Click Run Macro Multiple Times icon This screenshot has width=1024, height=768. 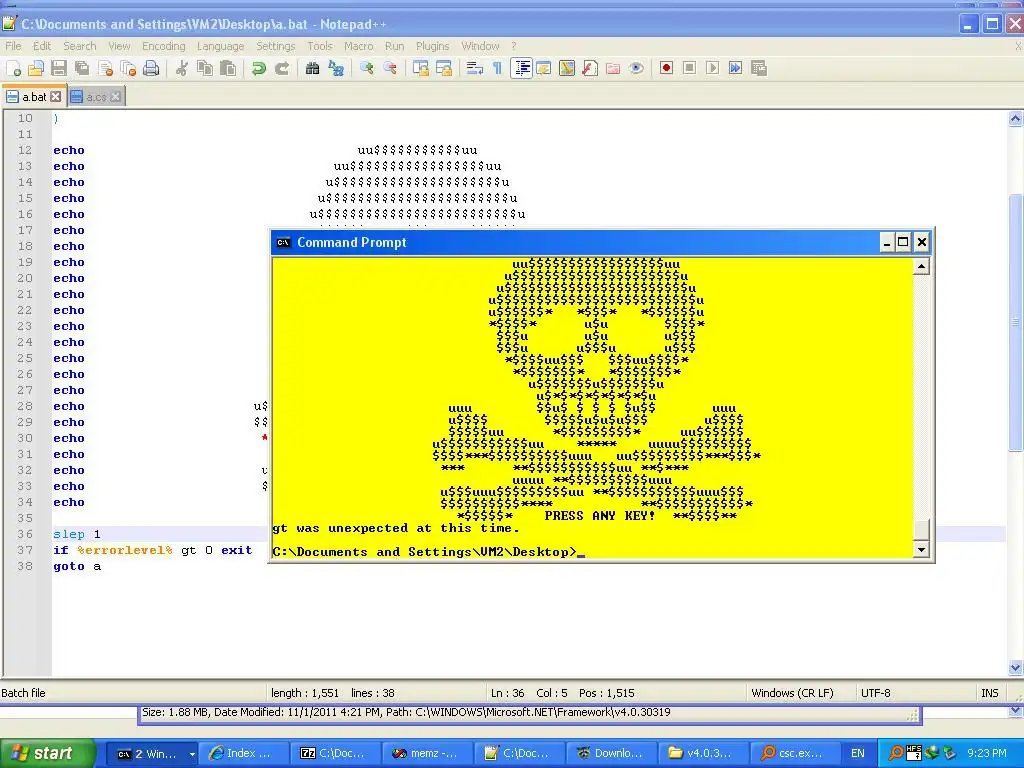(735, 68)
